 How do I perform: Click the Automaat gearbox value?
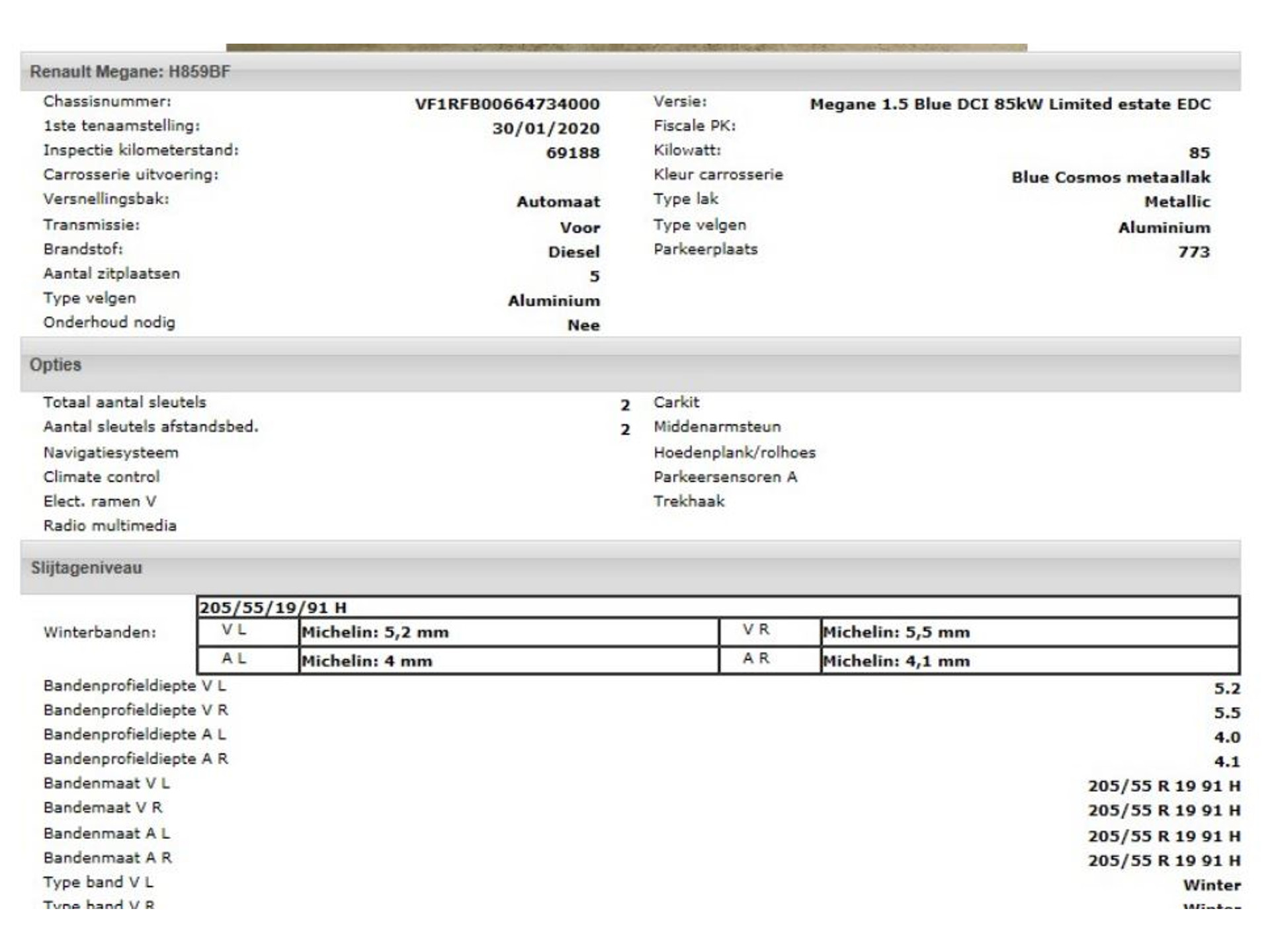(x=558, y=202)
